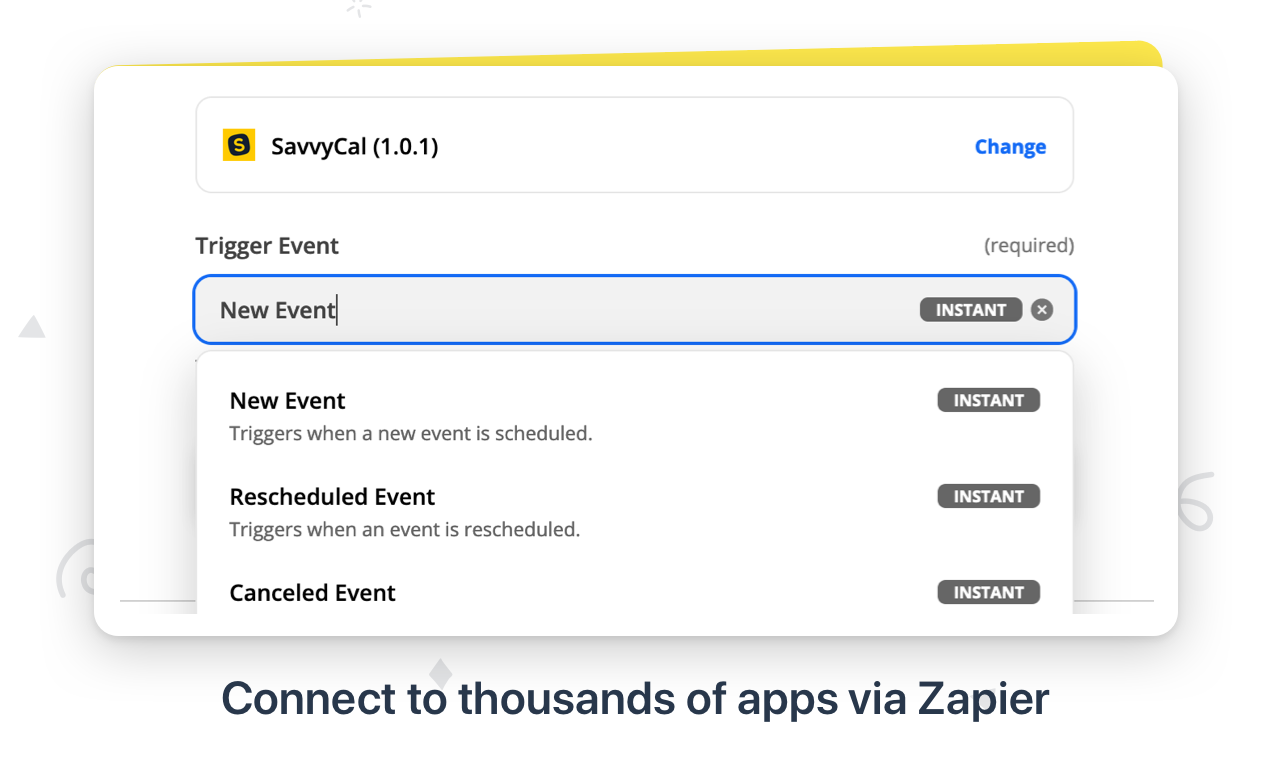
Task: Click the Change link for SavvyCal app
Action: (x=1010, y=147)
